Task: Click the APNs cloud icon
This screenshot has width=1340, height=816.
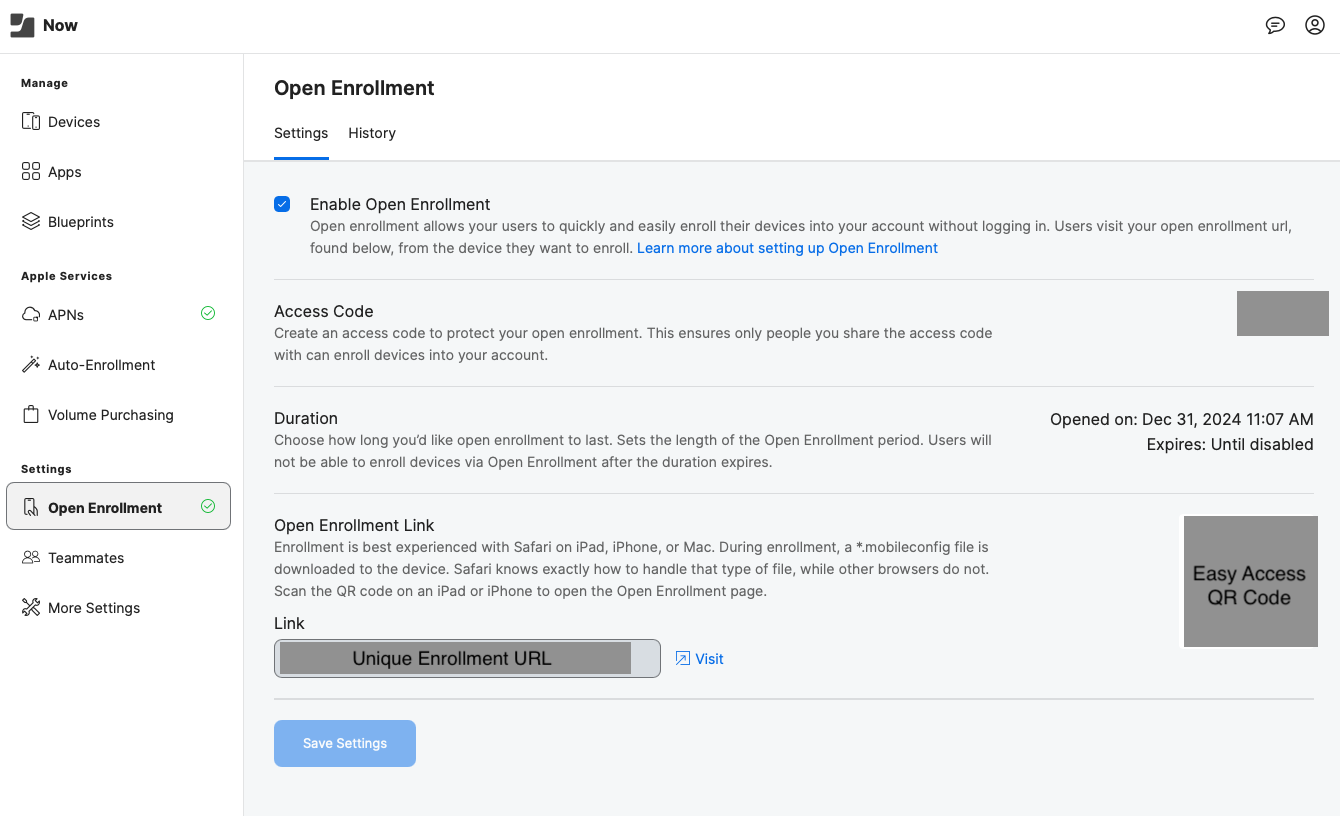Action: pos(31,315)
